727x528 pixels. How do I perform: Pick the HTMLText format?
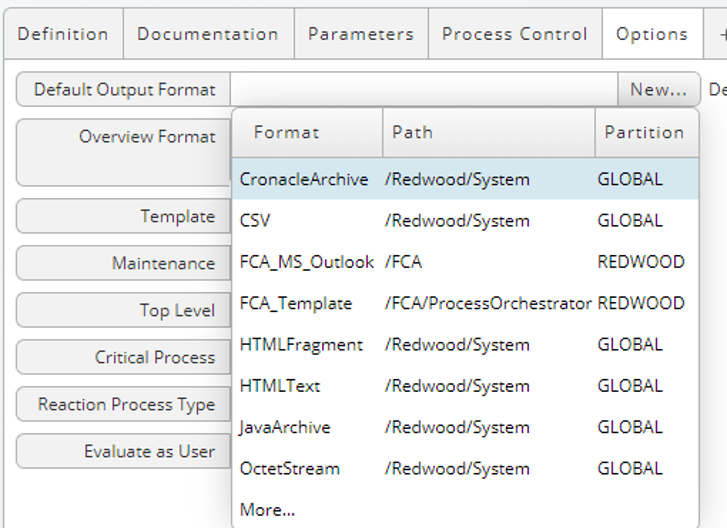(x=466, y=385)
